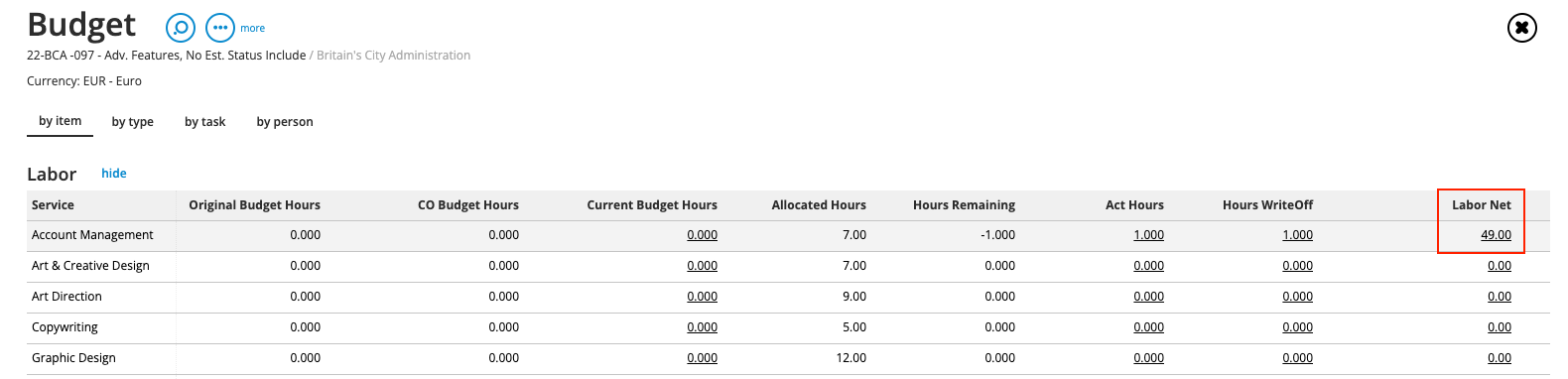Open Art Direction Act Hours link
Viewport: 1568px width, 379px height.
(1148, 297)
